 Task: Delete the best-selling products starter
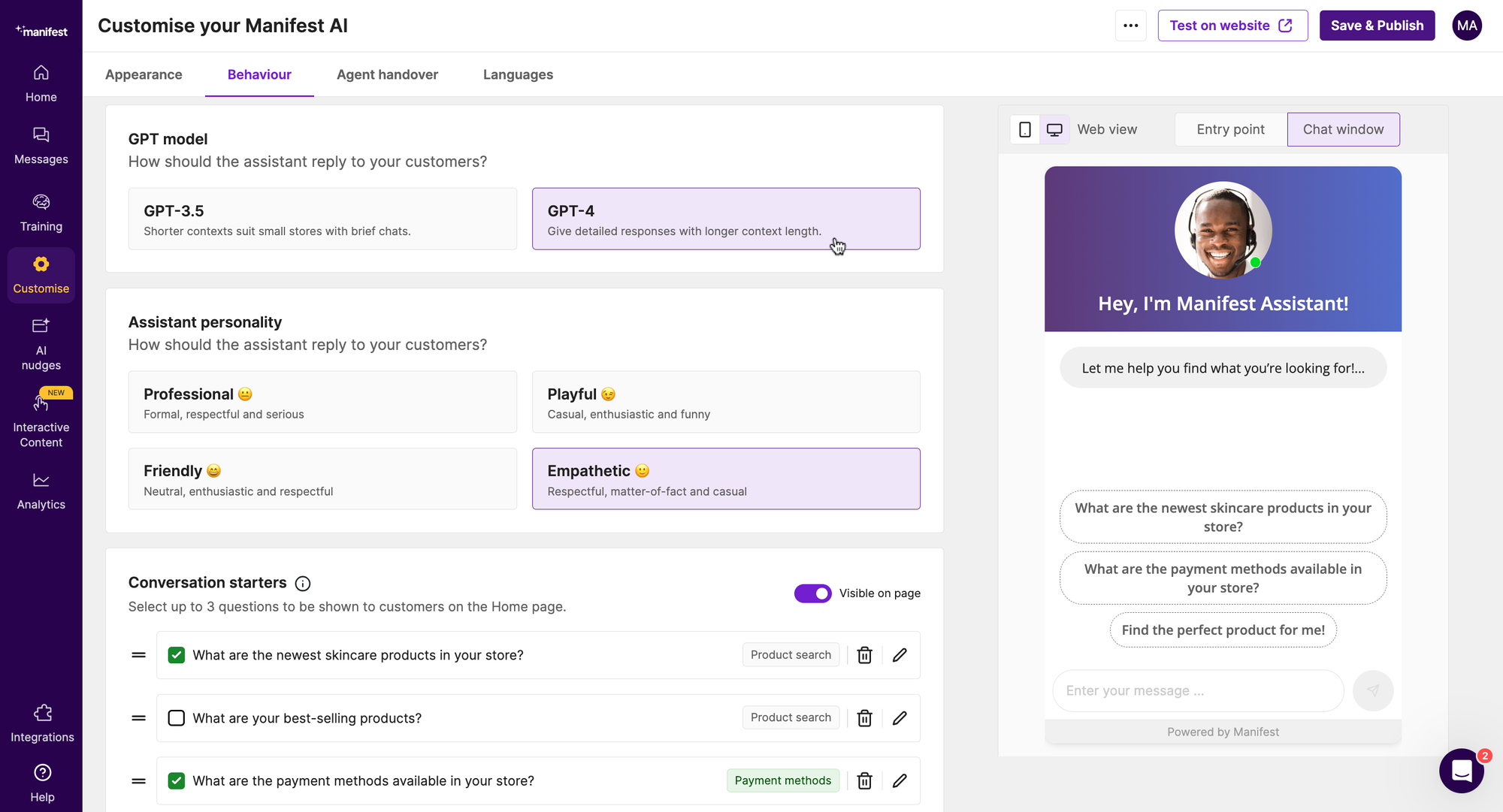pyautogui.click(x=864, y=718)
